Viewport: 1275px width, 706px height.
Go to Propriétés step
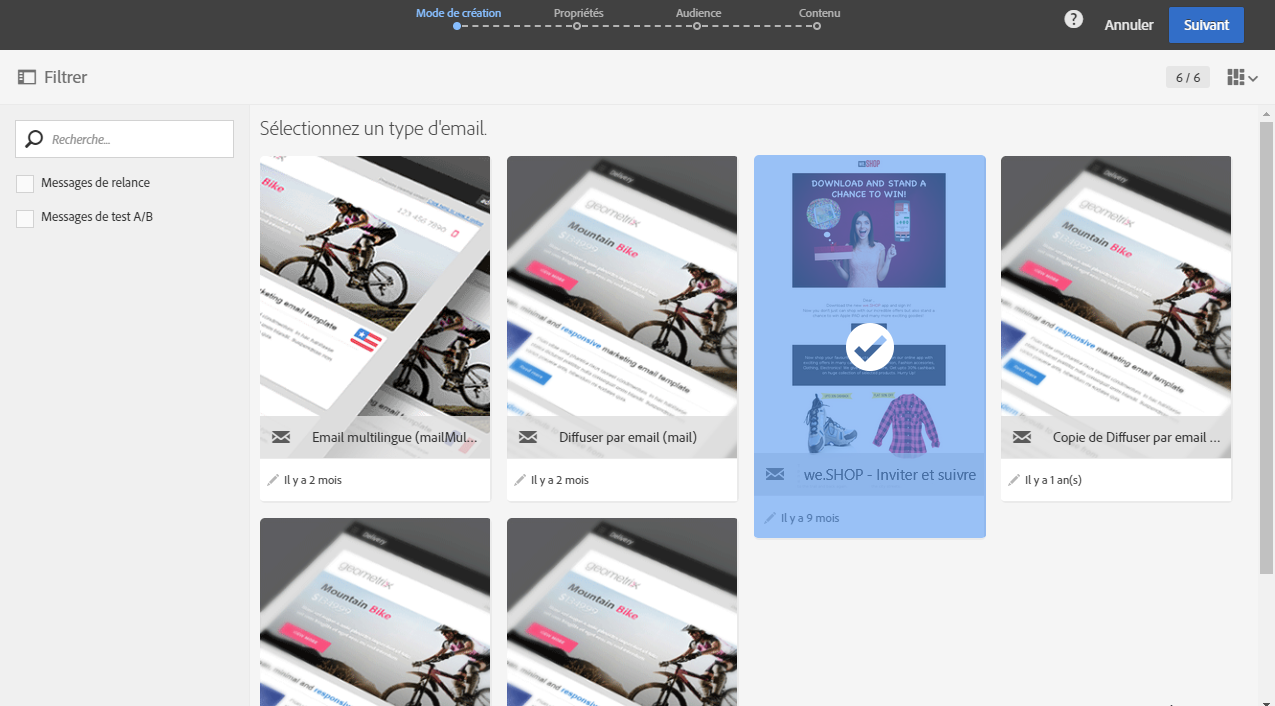(578, 13)
